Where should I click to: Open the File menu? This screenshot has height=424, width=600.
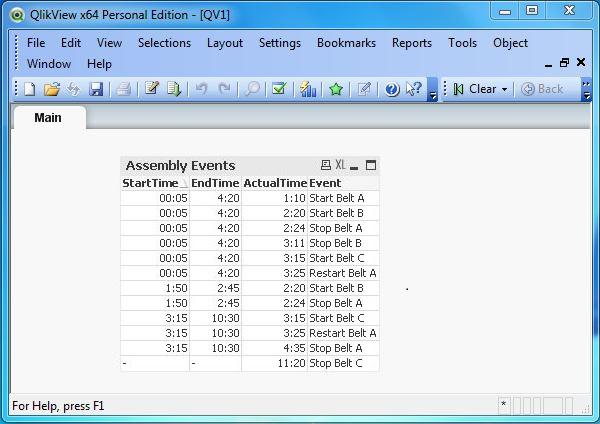click(36, 43)
